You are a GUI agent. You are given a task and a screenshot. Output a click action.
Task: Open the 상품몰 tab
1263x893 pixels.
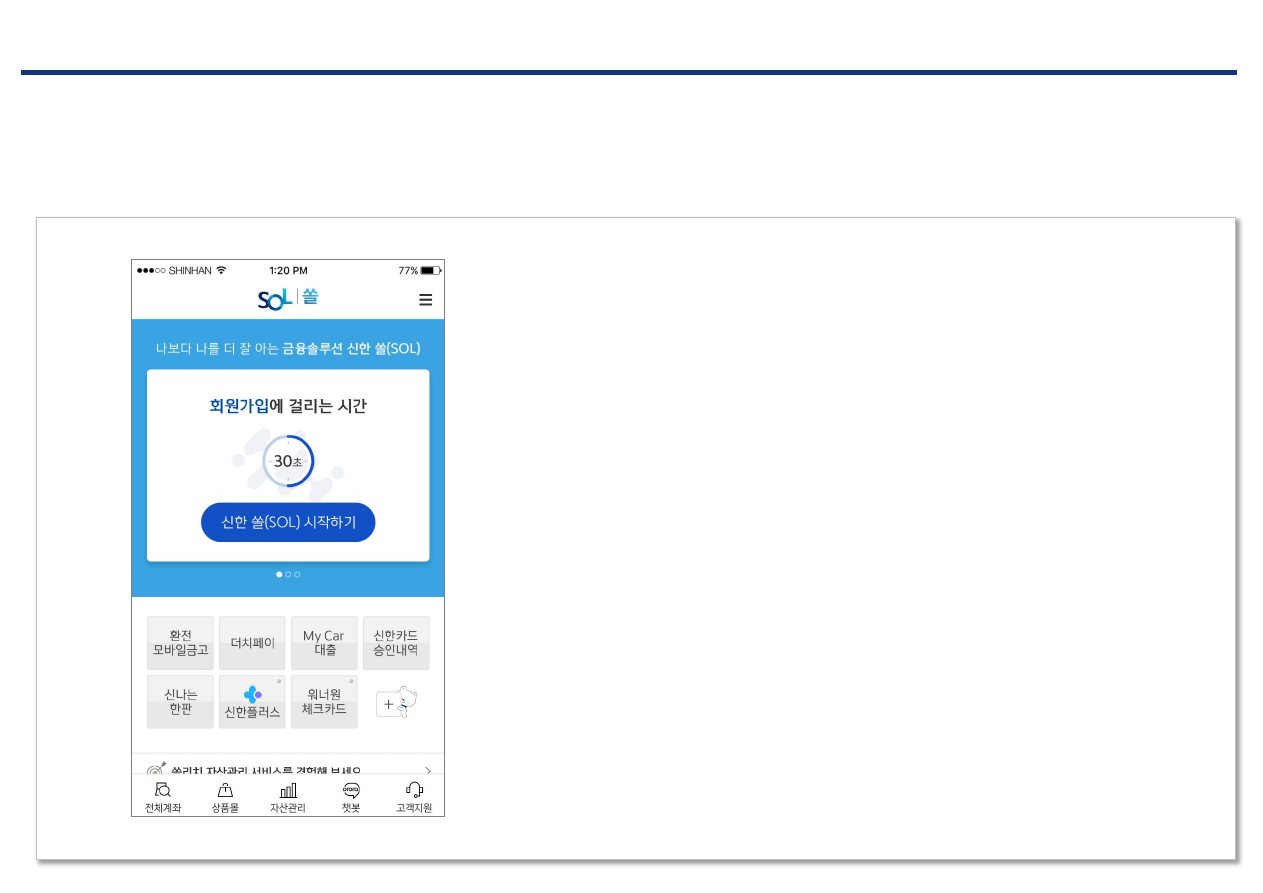(225, 798)
